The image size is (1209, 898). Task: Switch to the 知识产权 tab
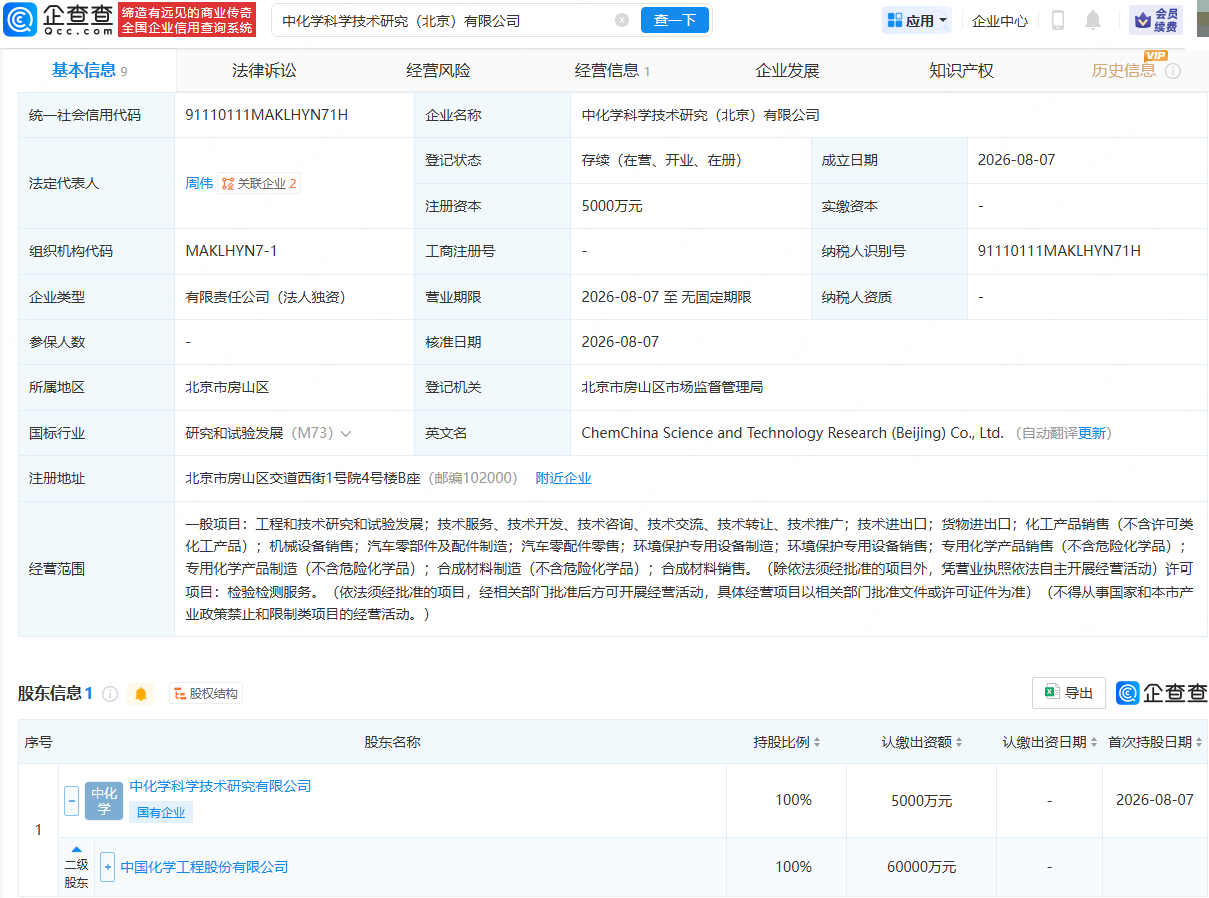tap(961, 70)
